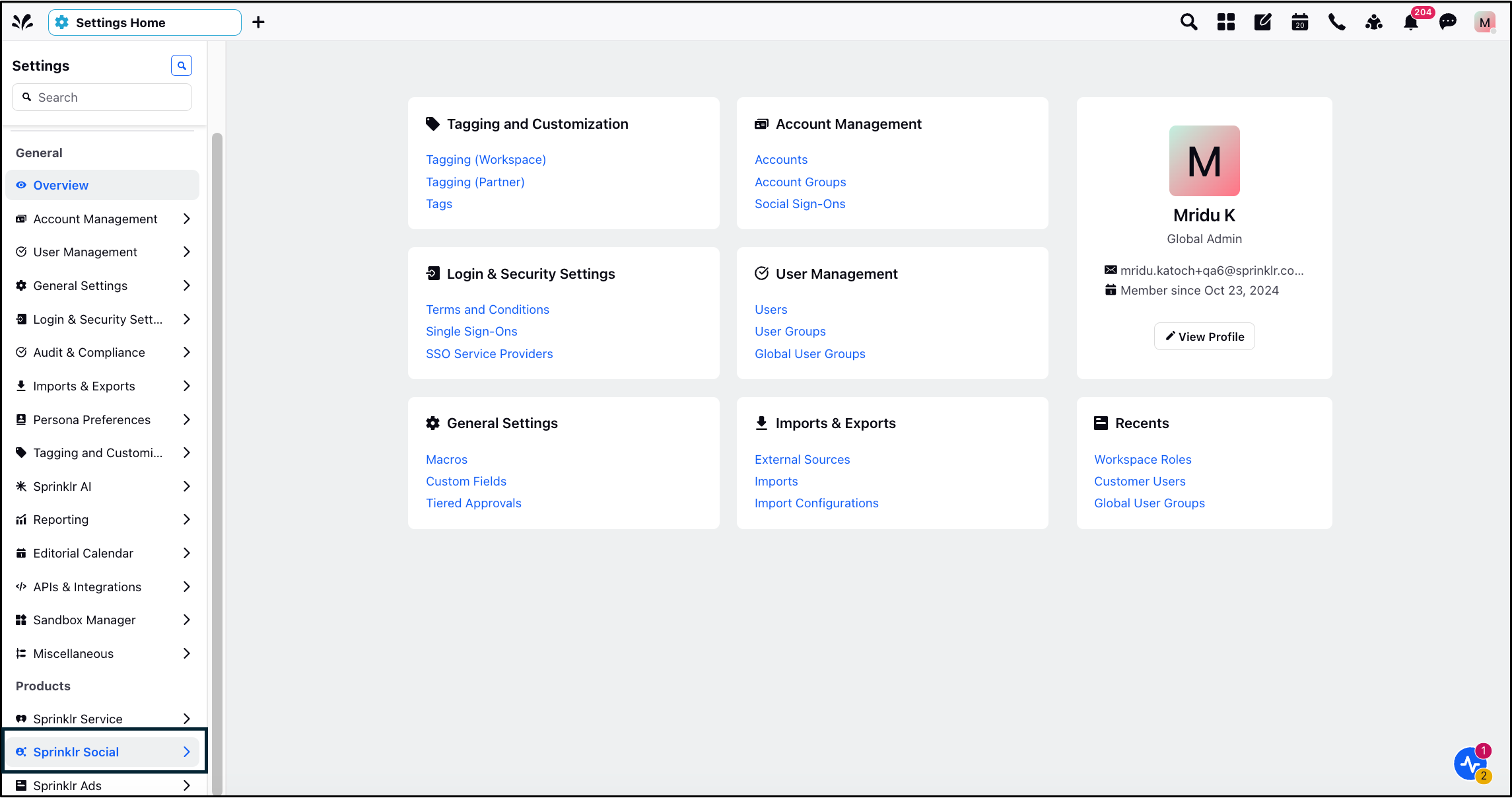Expand Login & Security Settings chevron
This screenshot has width=1512, height=798.
point(187,319)
